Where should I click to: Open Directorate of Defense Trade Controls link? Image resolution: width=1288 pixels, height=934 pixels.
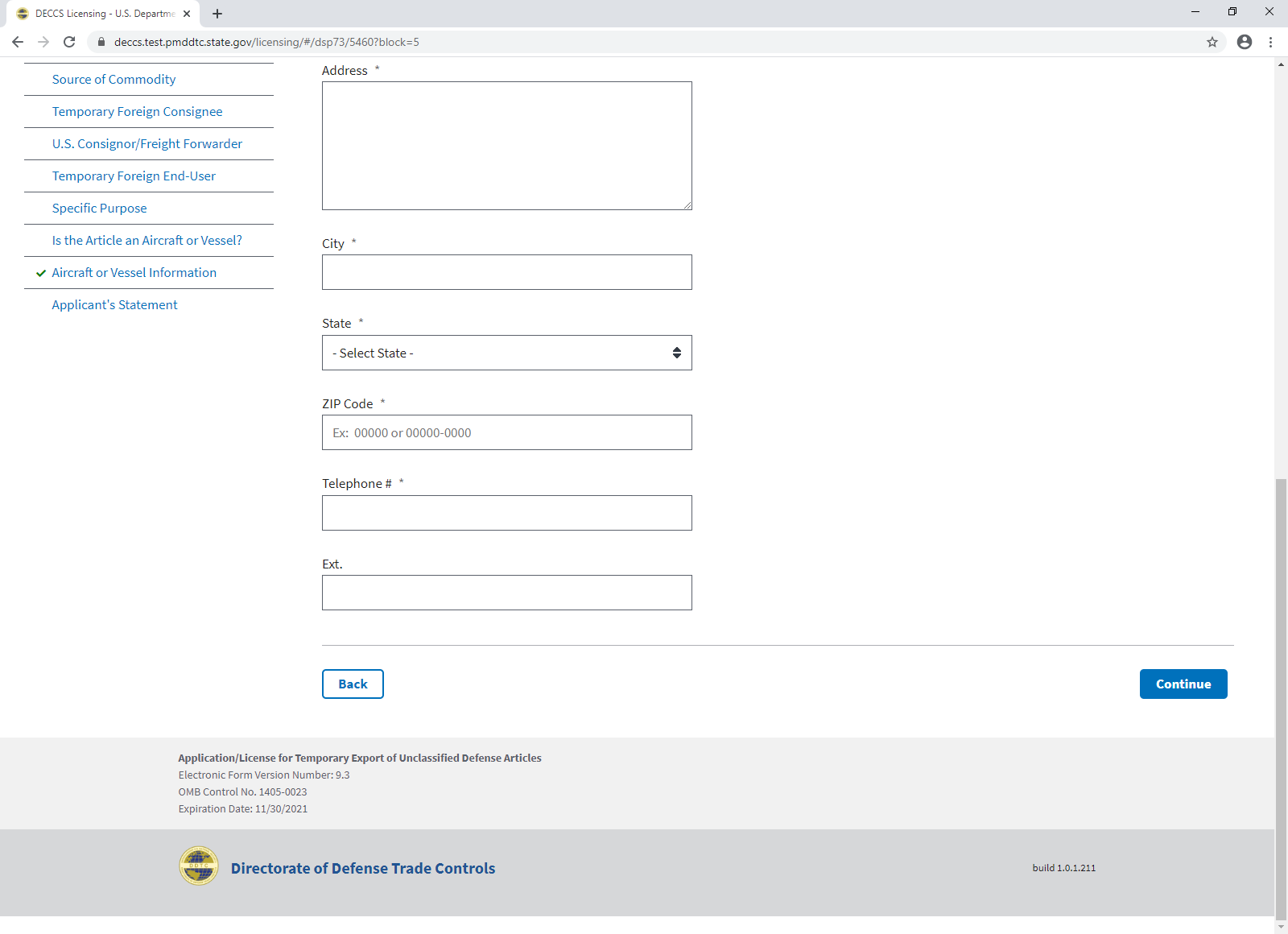click(363, 868)
